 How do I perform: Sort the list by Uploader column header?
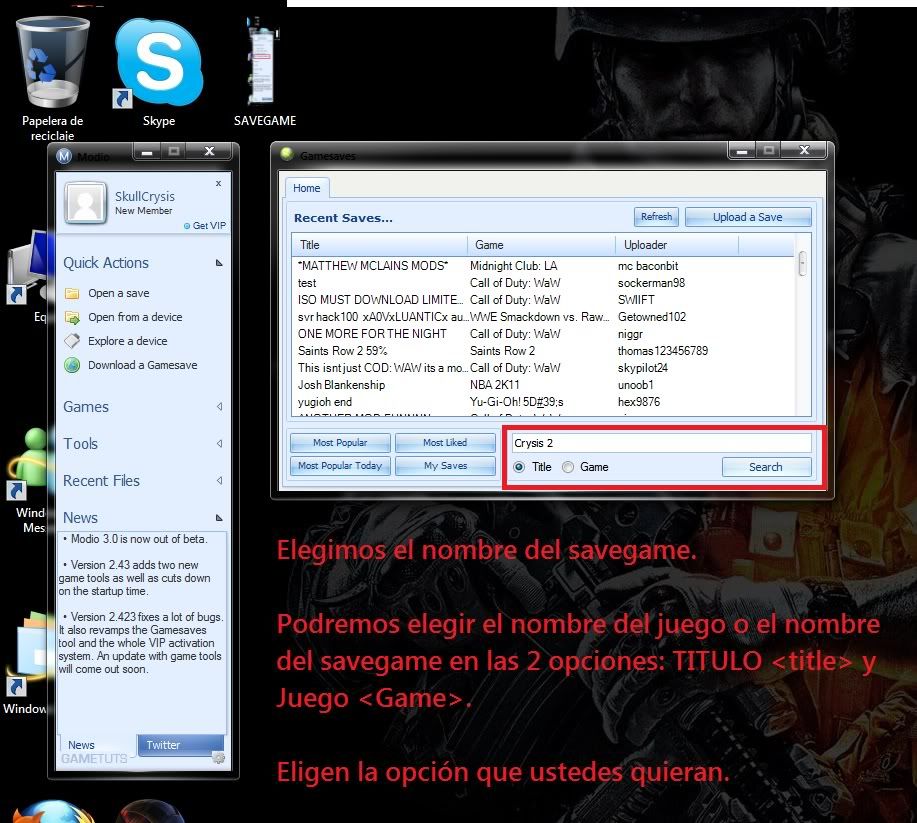[x=677, y=245]
